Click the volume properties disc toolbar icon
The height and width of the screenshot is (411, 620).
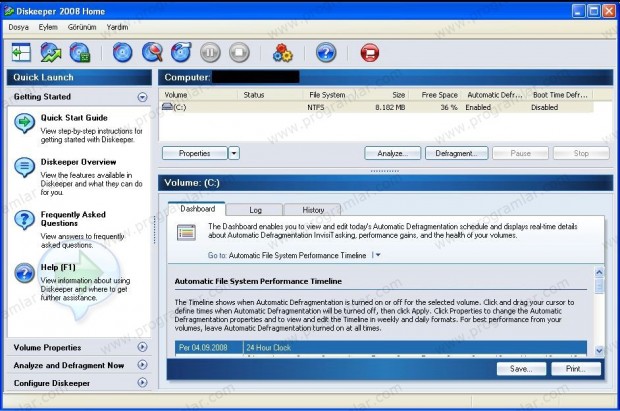80,53
